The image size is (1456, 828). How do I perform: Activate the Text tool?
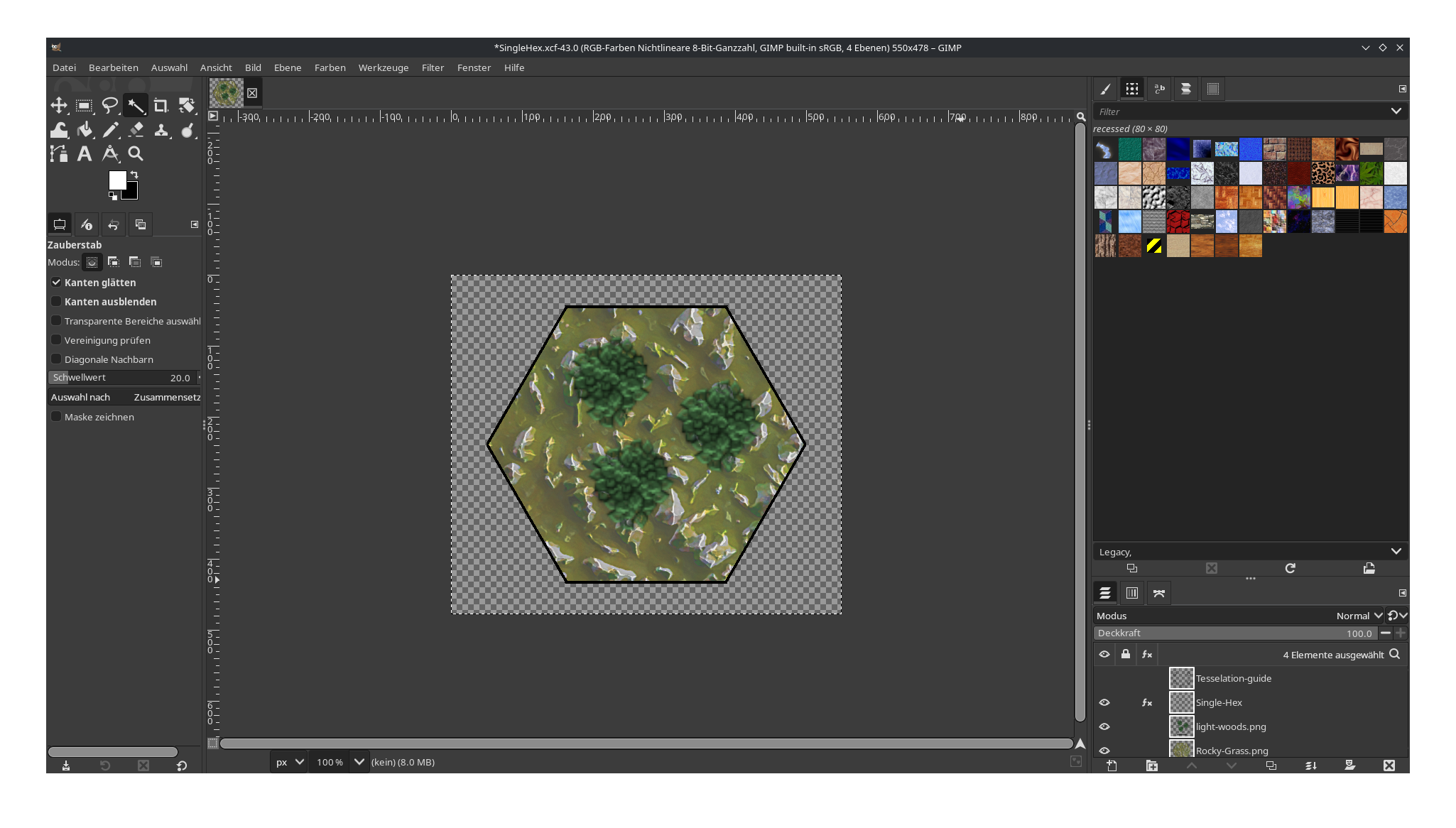click(85, 153)
